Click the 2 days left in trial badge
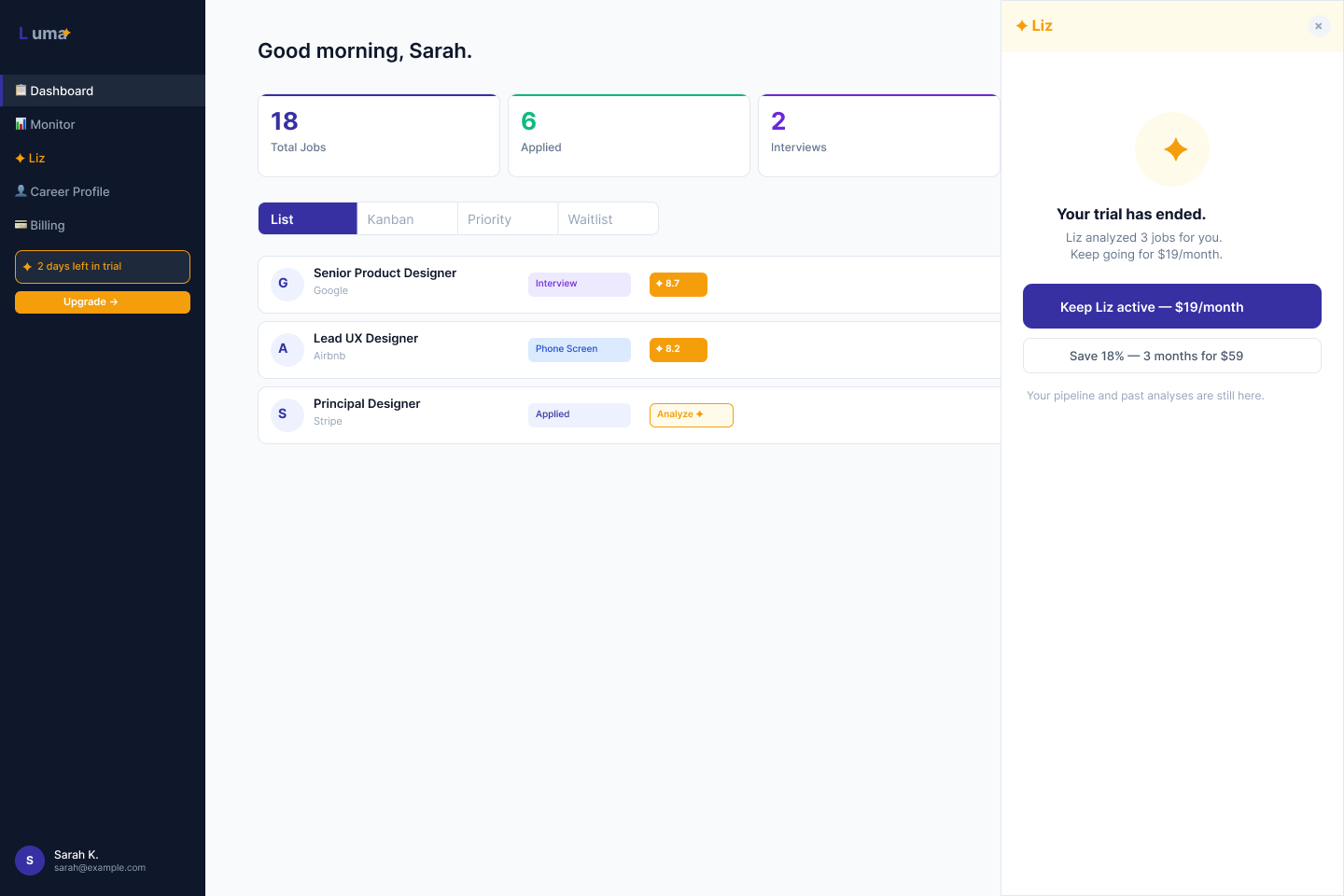1344x896 pixels. tap(103, 267)
